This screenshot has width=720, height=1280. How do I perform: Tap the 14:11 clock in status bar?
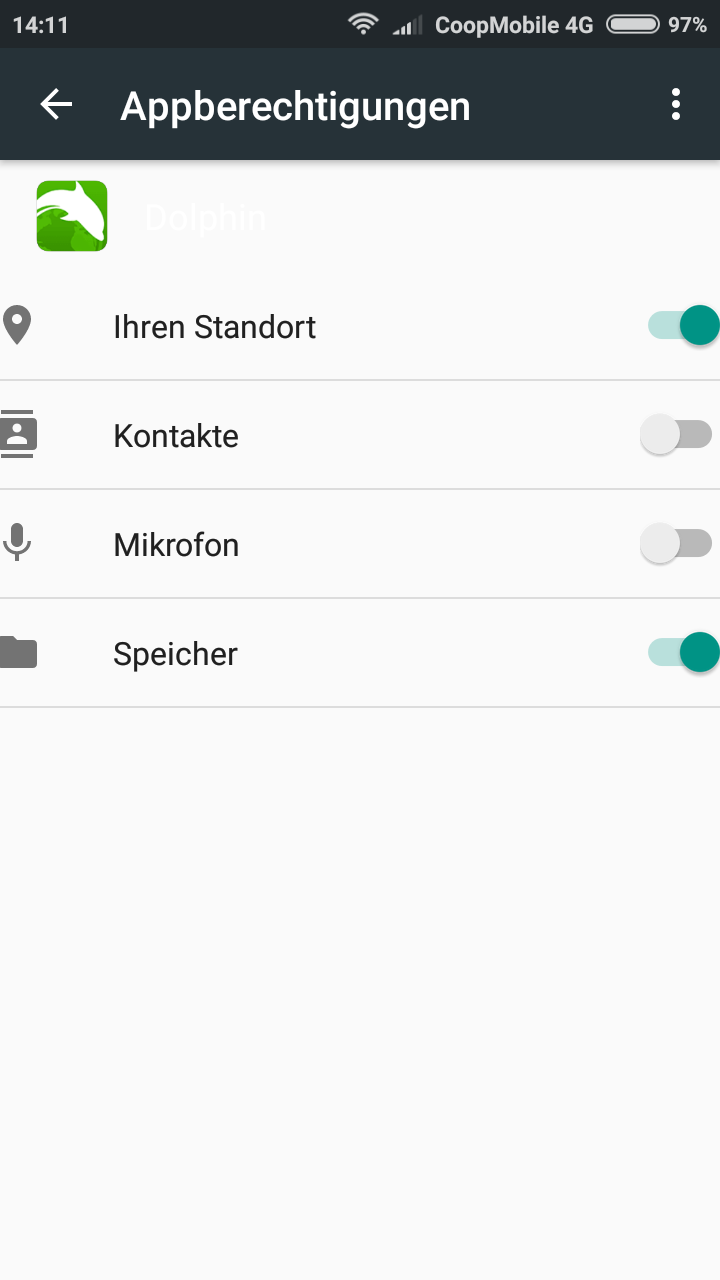tap(40, 25)
